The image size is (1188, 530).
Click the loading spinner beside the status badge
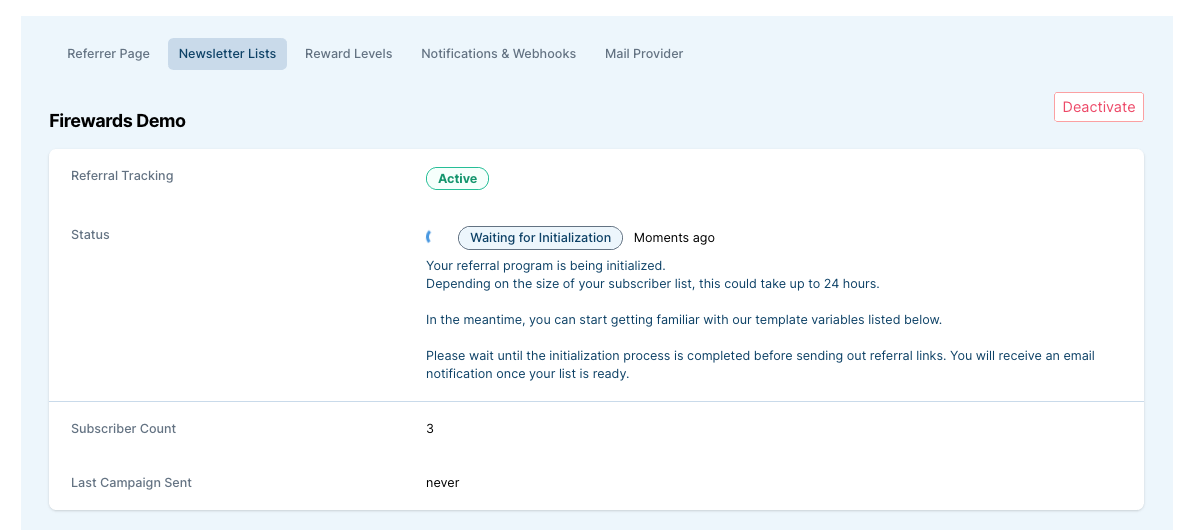[430, 237]
